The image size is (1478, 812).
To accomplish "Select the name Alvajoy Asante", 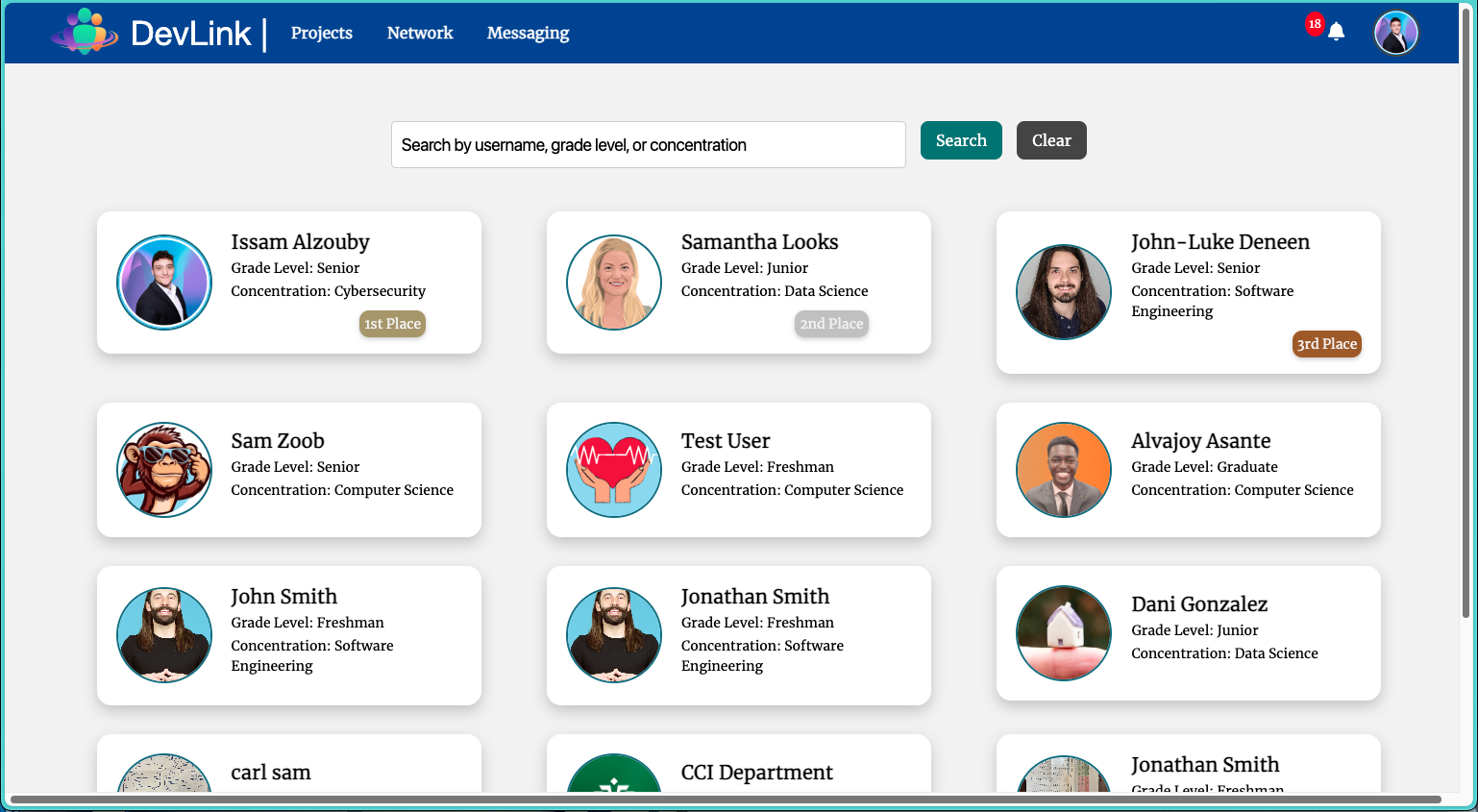I will [x=1201, y=441].
